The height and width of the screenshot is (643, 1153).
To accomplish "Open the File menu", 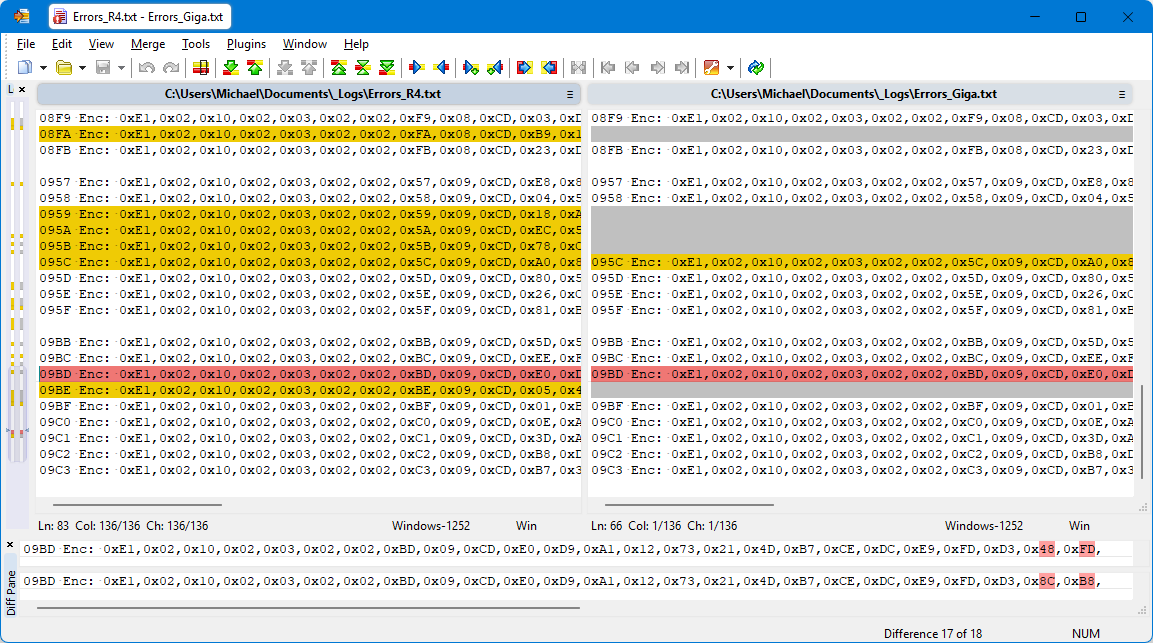I will click(26, 44).
